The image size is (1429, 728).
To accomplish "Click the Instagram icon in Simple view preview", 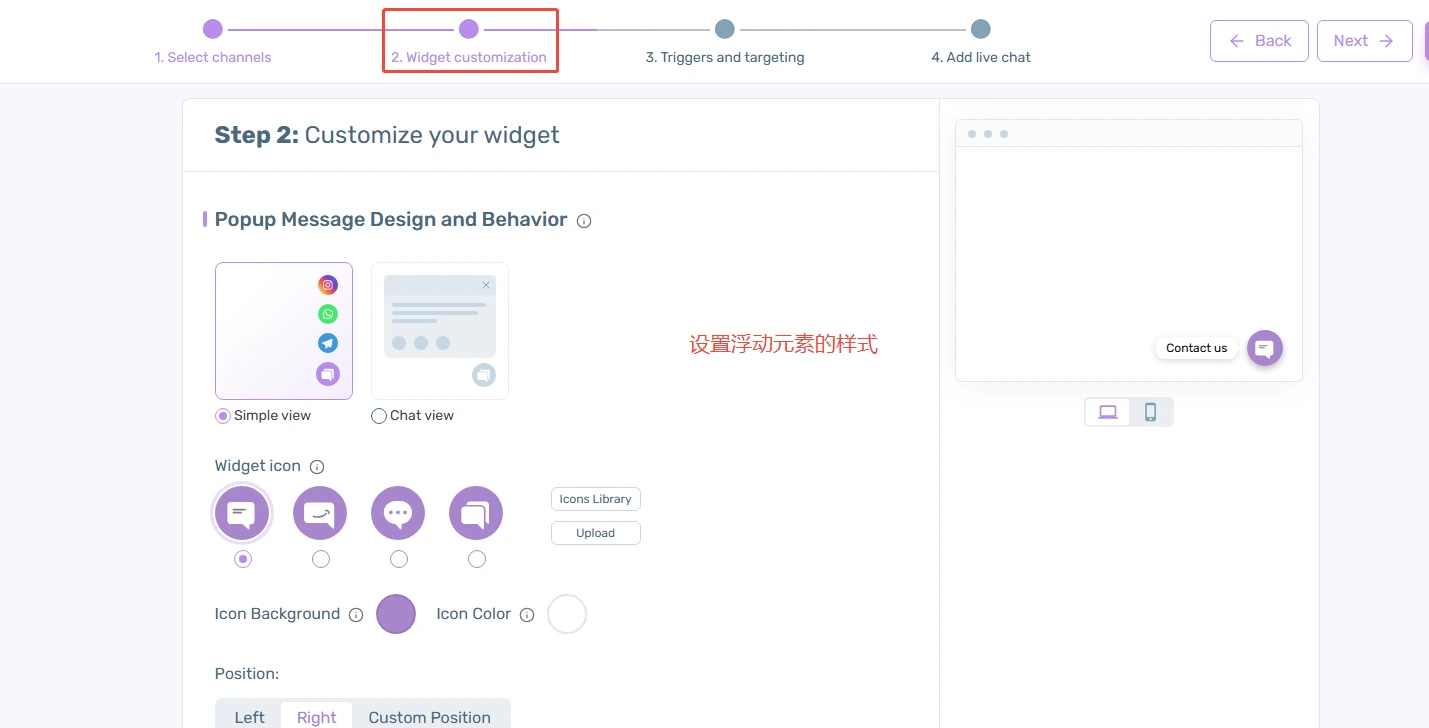I will 327,284.
